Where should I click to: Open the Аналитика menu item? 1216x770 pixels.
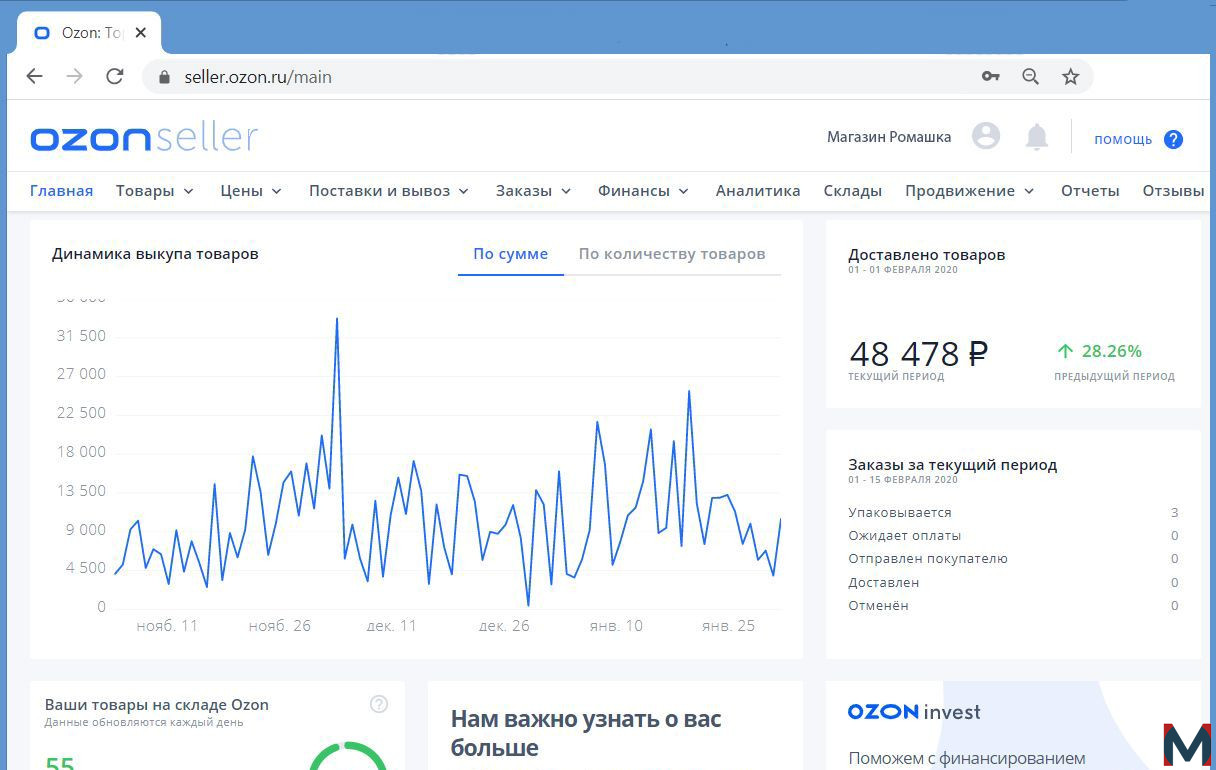pyautogui.click(x=758, y=191)
